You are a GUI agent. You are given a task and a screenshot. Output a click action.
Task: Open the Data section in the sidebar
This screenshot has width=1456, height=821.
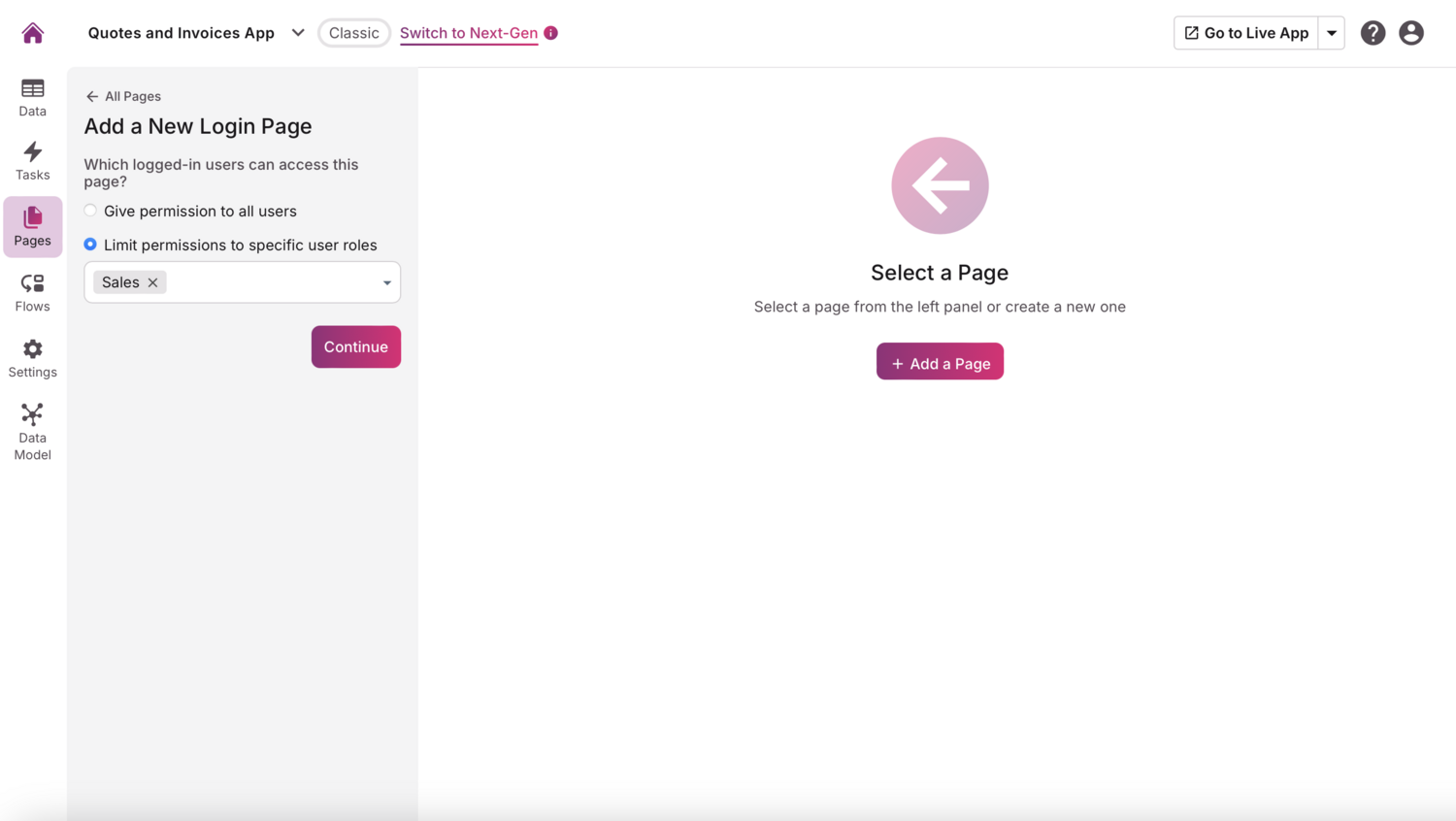[32, 97]
